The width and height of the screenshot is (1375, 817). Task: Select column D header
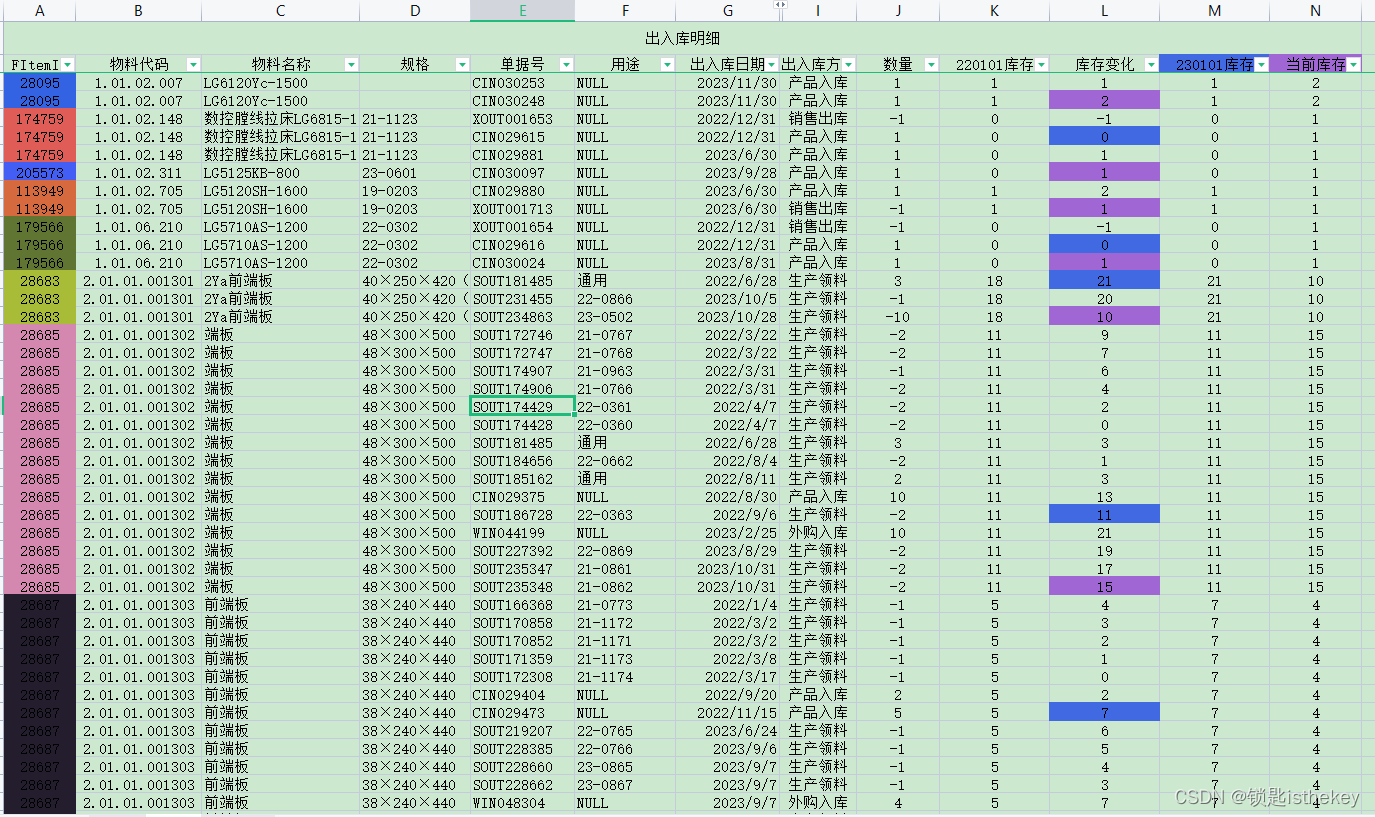pyautogui.click(x=415, y=11)
